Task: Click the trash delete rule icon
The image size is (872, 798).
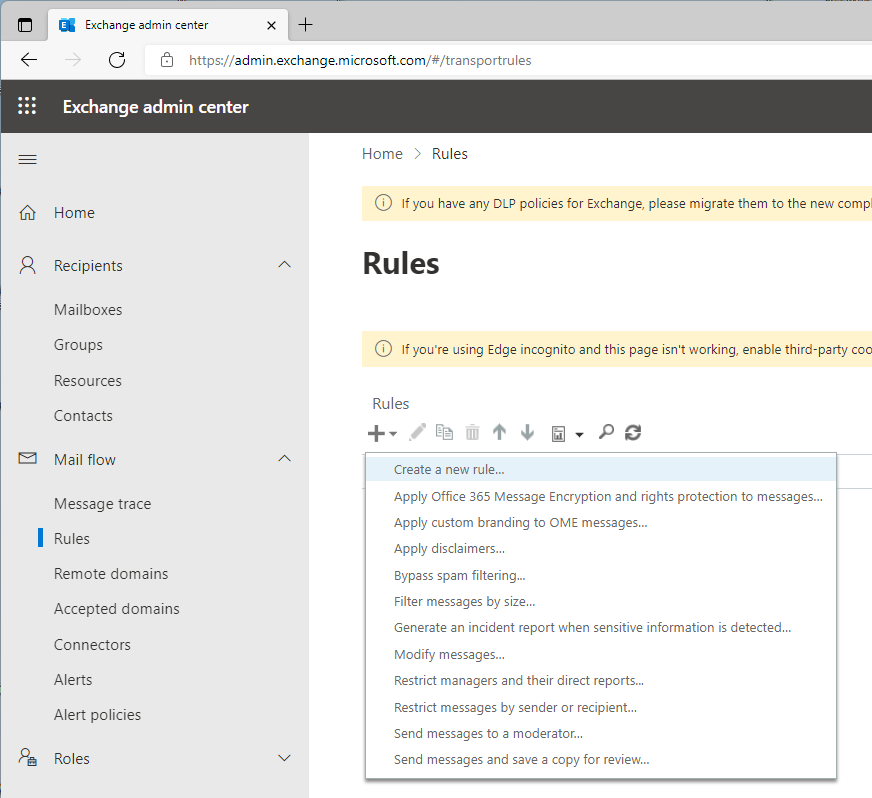Action: click(x=472, y=432)
